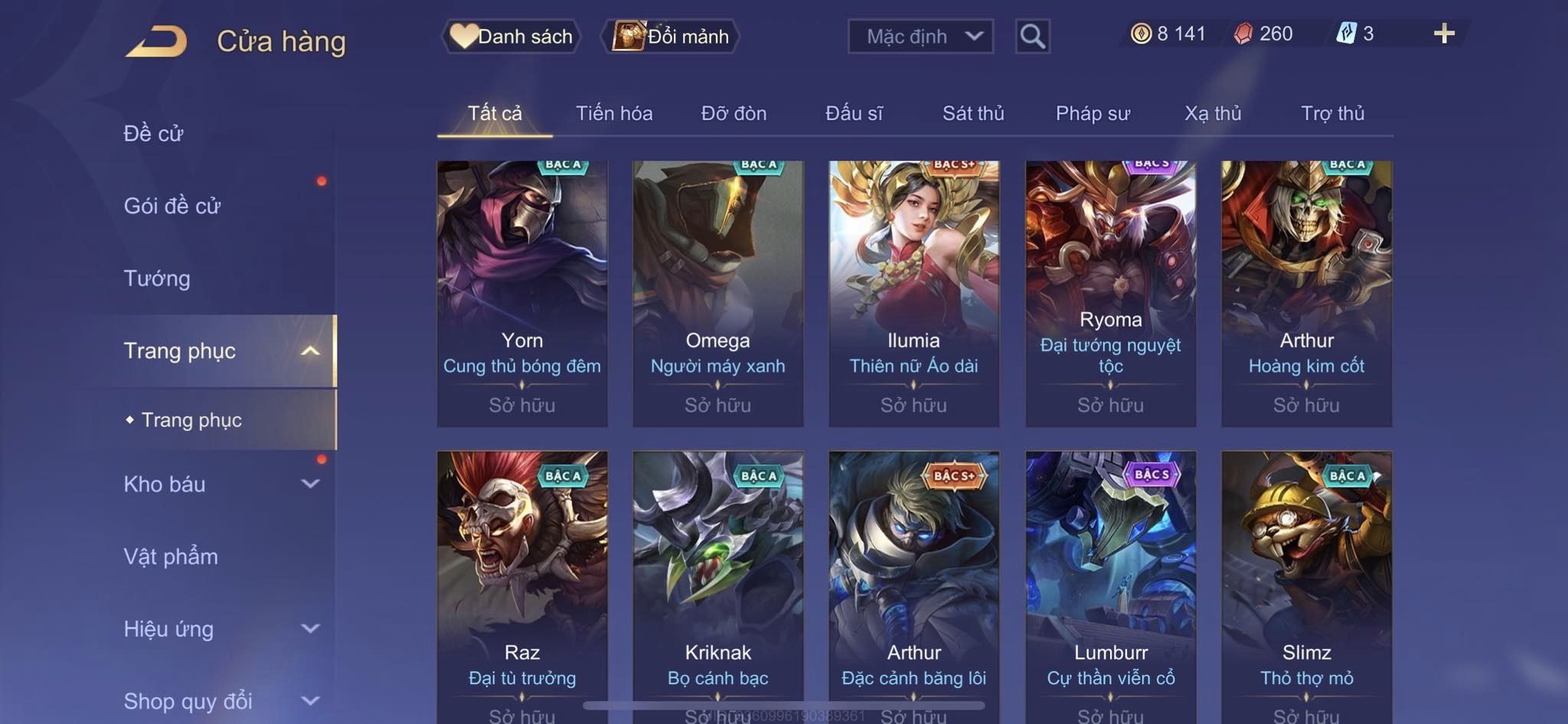Go to Tướng in the sidebar
This screenshot has width=1568, height=724.
click(x=157, y=278)
